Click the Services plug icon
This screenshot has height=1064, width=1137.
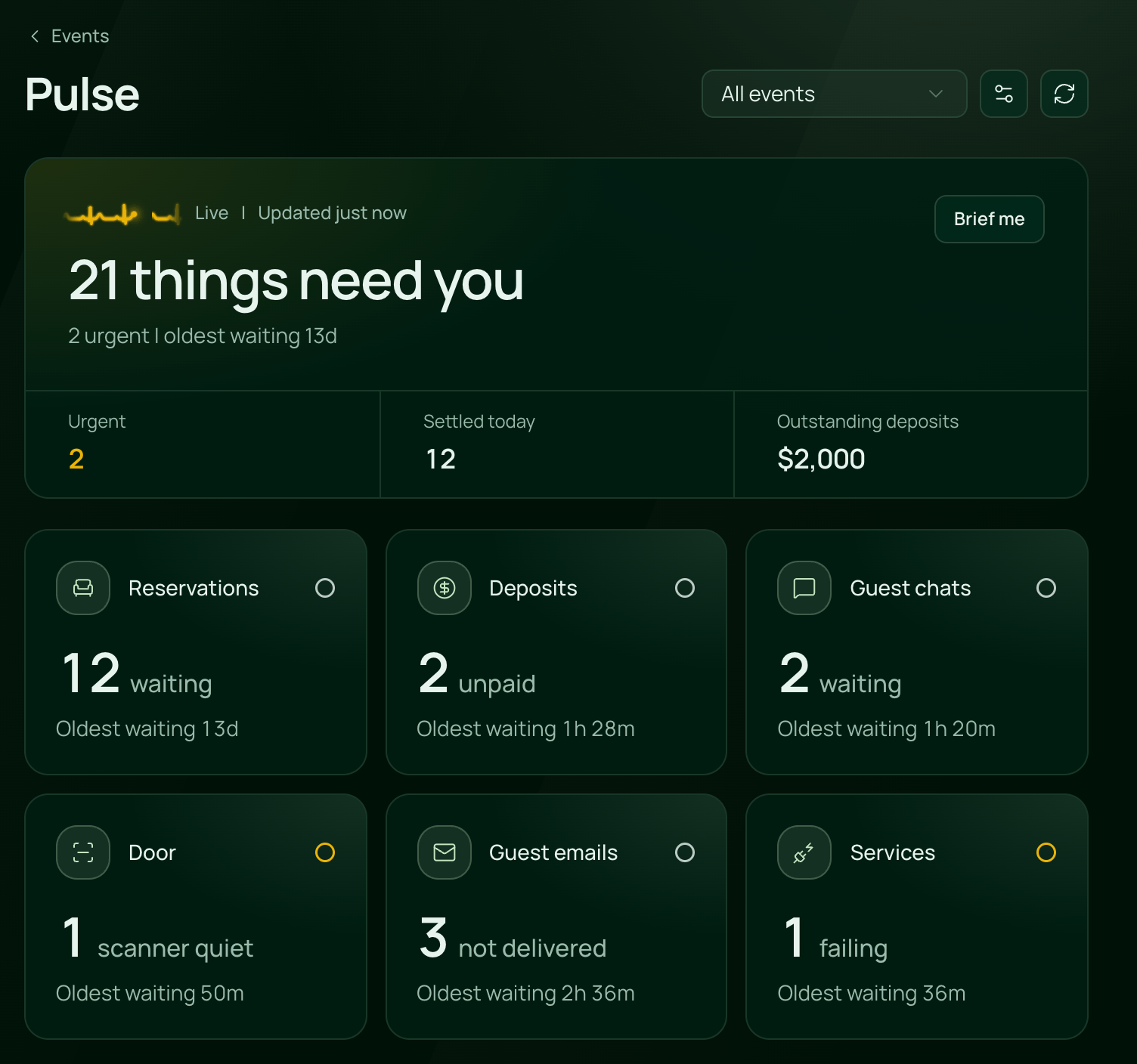[x=804, y=852]
